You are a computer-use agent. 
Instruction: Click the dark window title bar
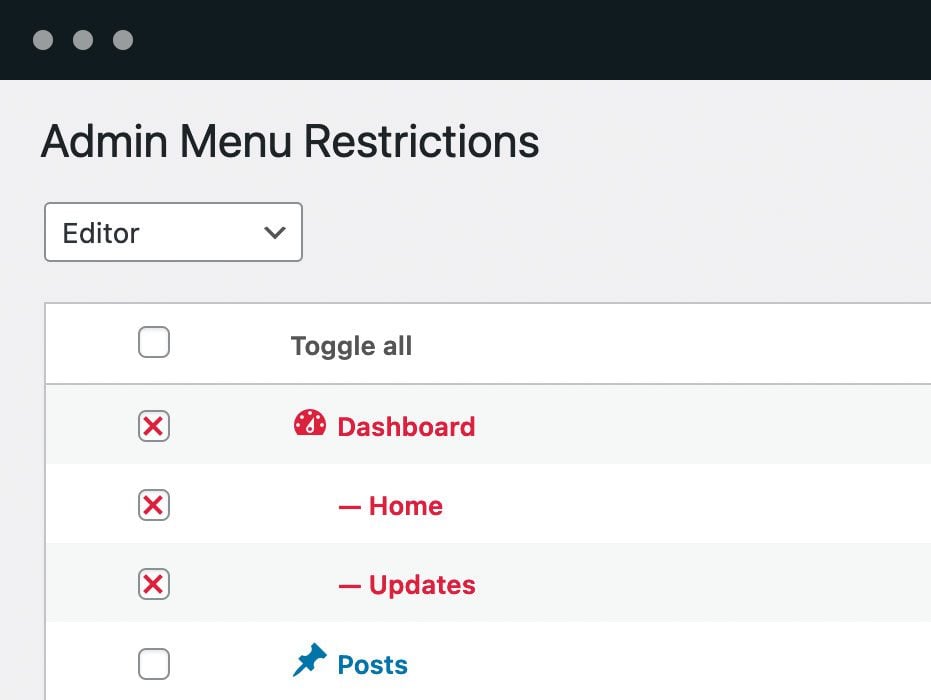(500, 40)
